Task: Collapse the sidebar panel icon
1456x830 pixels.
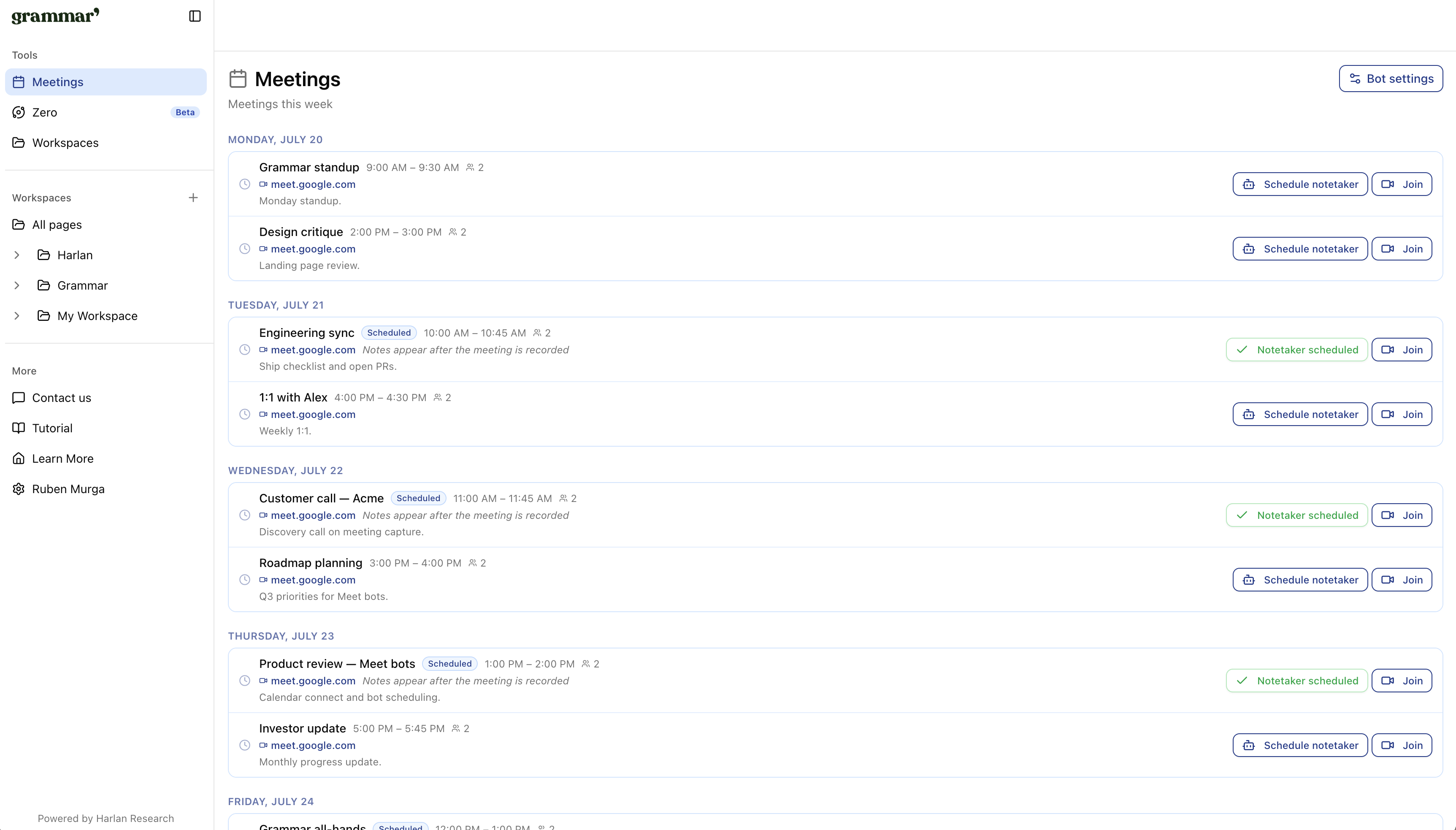Action: [x=195, y=16]
